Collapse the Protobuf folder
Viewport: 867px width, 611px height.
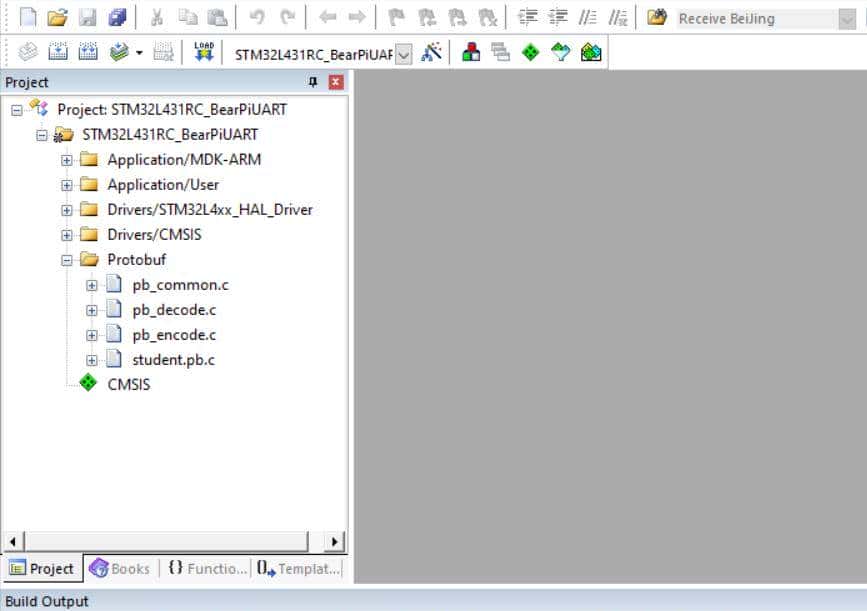click(x=67, y=260)
